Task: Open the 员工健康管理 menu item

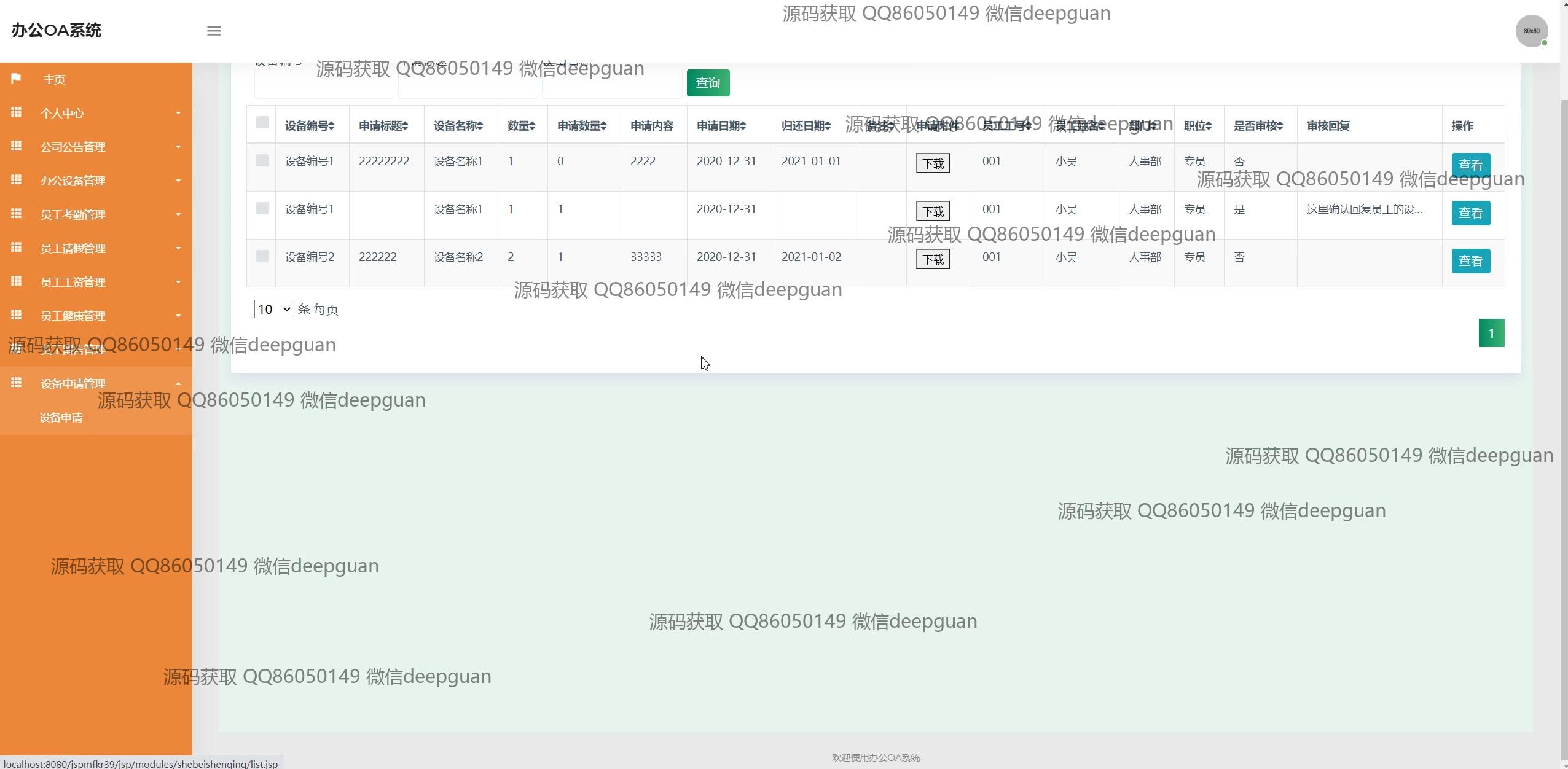Action: coord(73,316)
